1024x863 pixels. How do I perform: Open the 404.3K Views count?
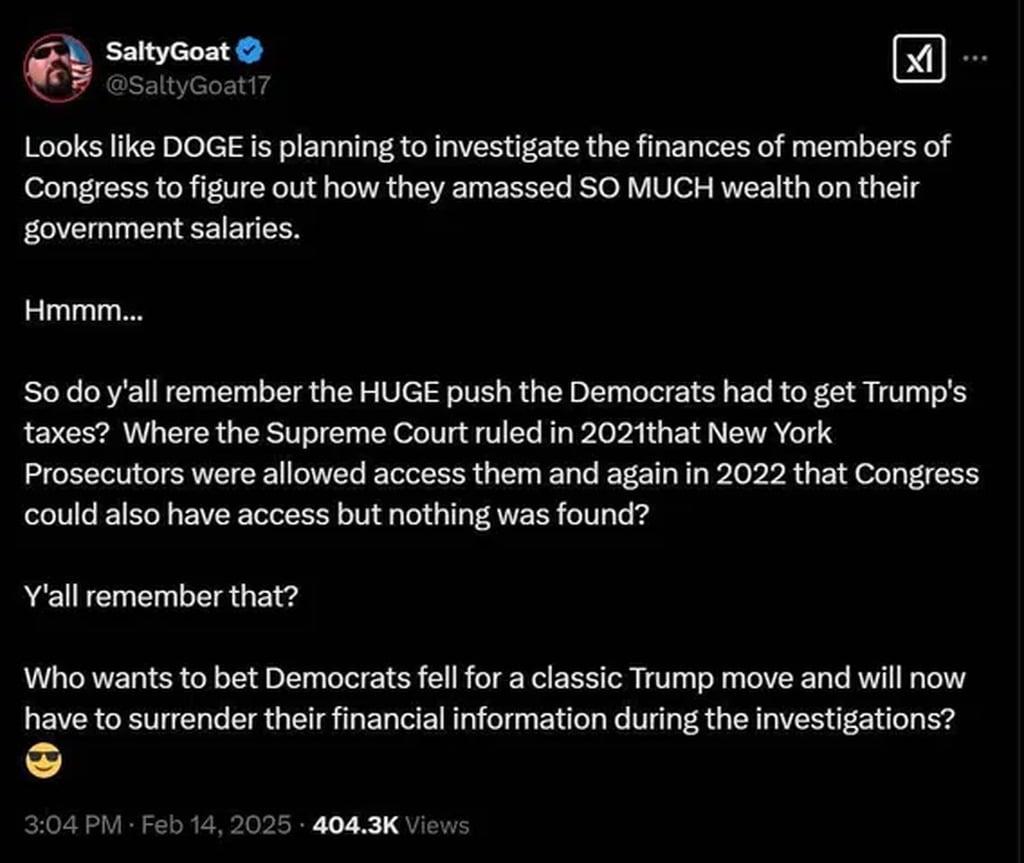[x=390, y=825]
